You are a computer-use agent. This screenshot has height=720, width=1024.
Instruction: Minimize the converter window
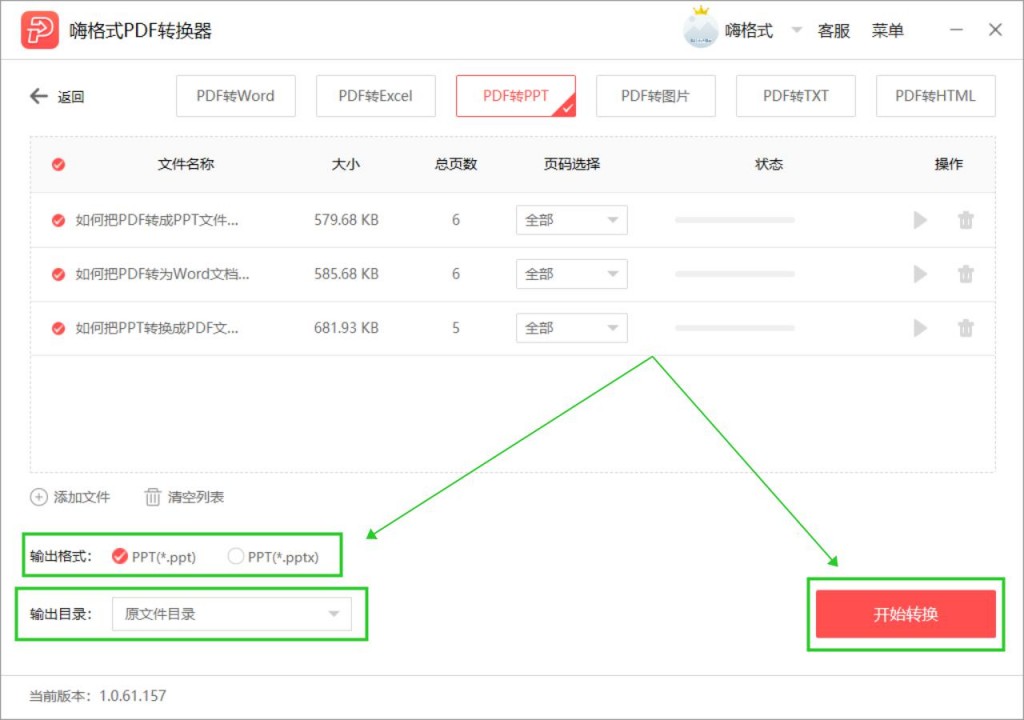coord(956,30)
